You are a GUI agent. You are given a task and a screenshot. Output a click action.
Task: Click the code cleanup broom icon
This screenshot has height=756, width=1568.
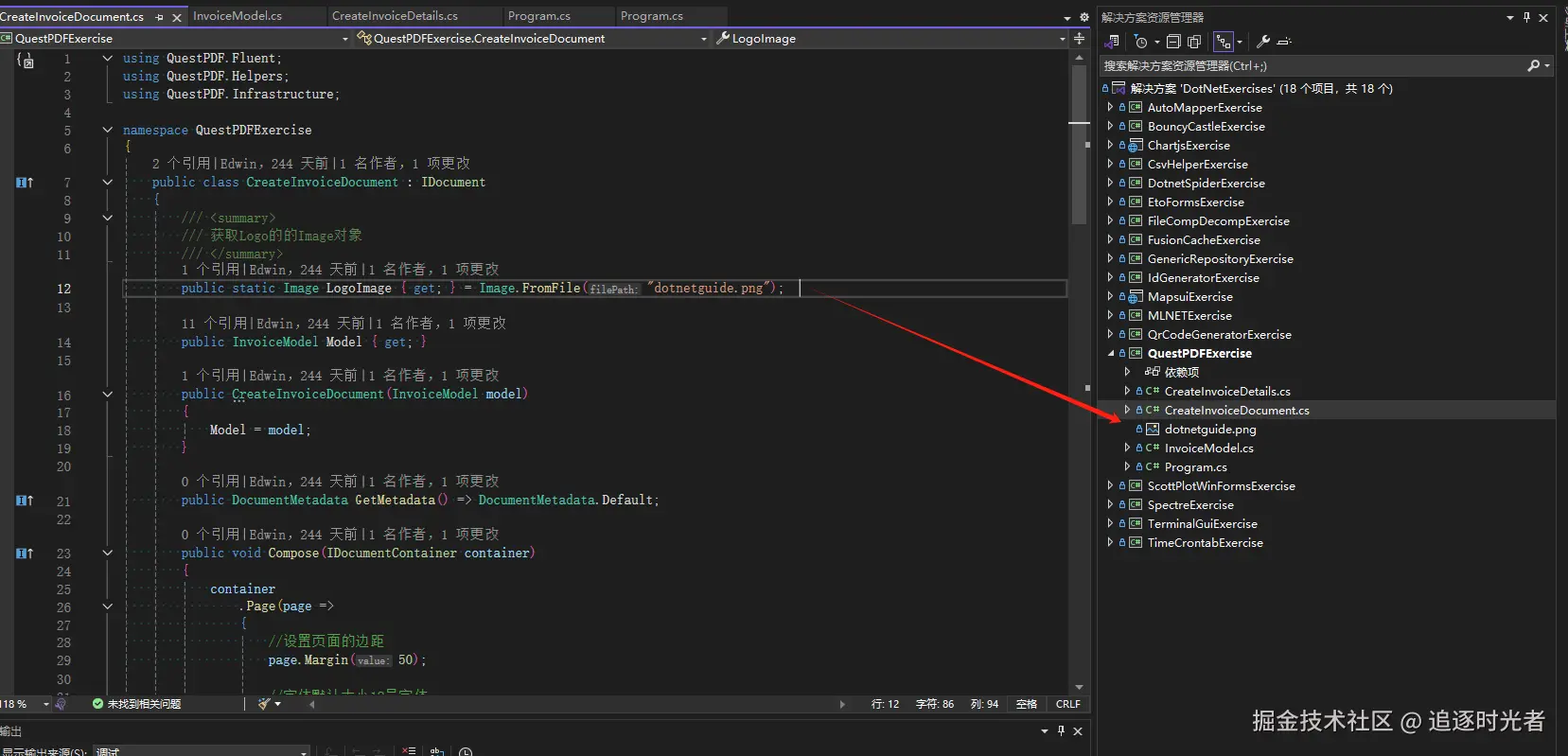click(x=264, y=704)
